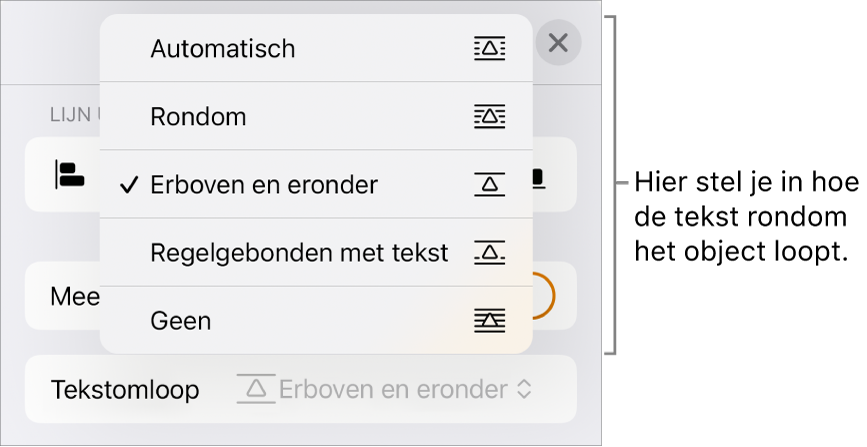Close the panel with the X button
The width and height of the screenshot is (867, 447).
point(558,43)
